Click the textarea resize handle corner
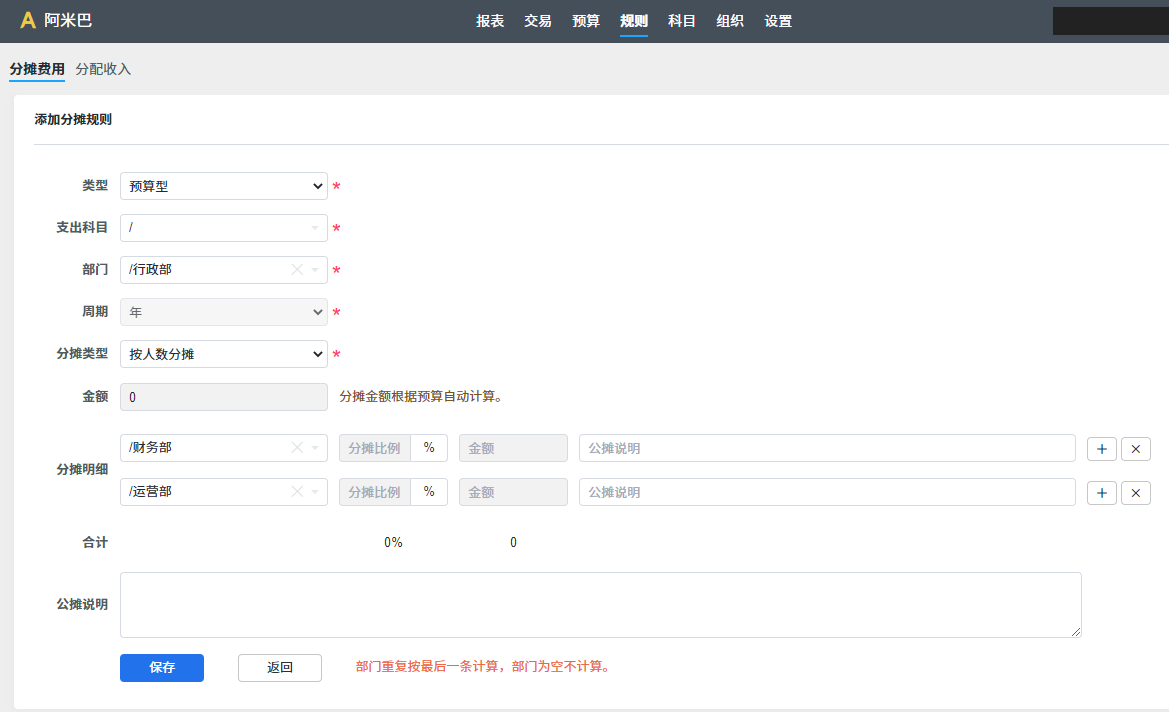This screenshot has height=712, width=1169. pyautogui.click(x=1076, y=632)
